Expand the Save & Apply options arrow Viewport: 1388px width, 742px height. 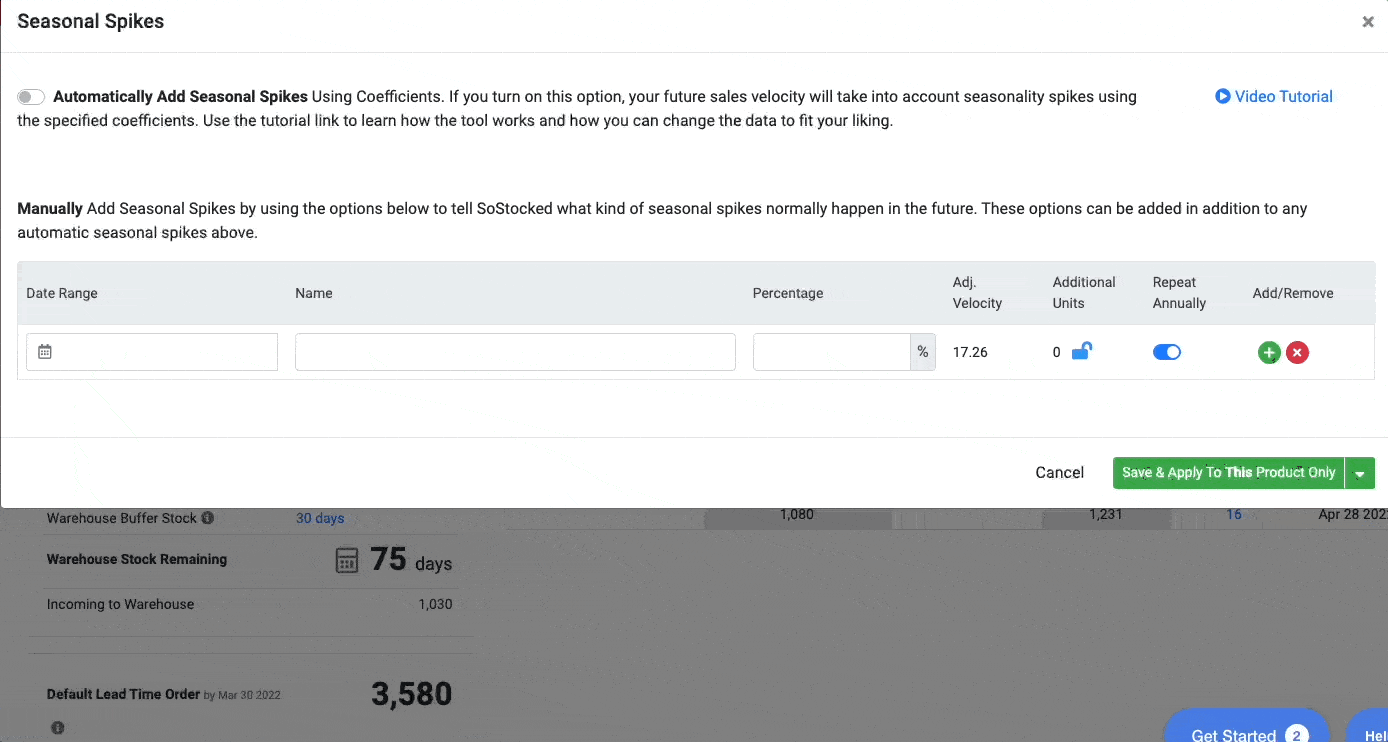(x=1360, y=472)
